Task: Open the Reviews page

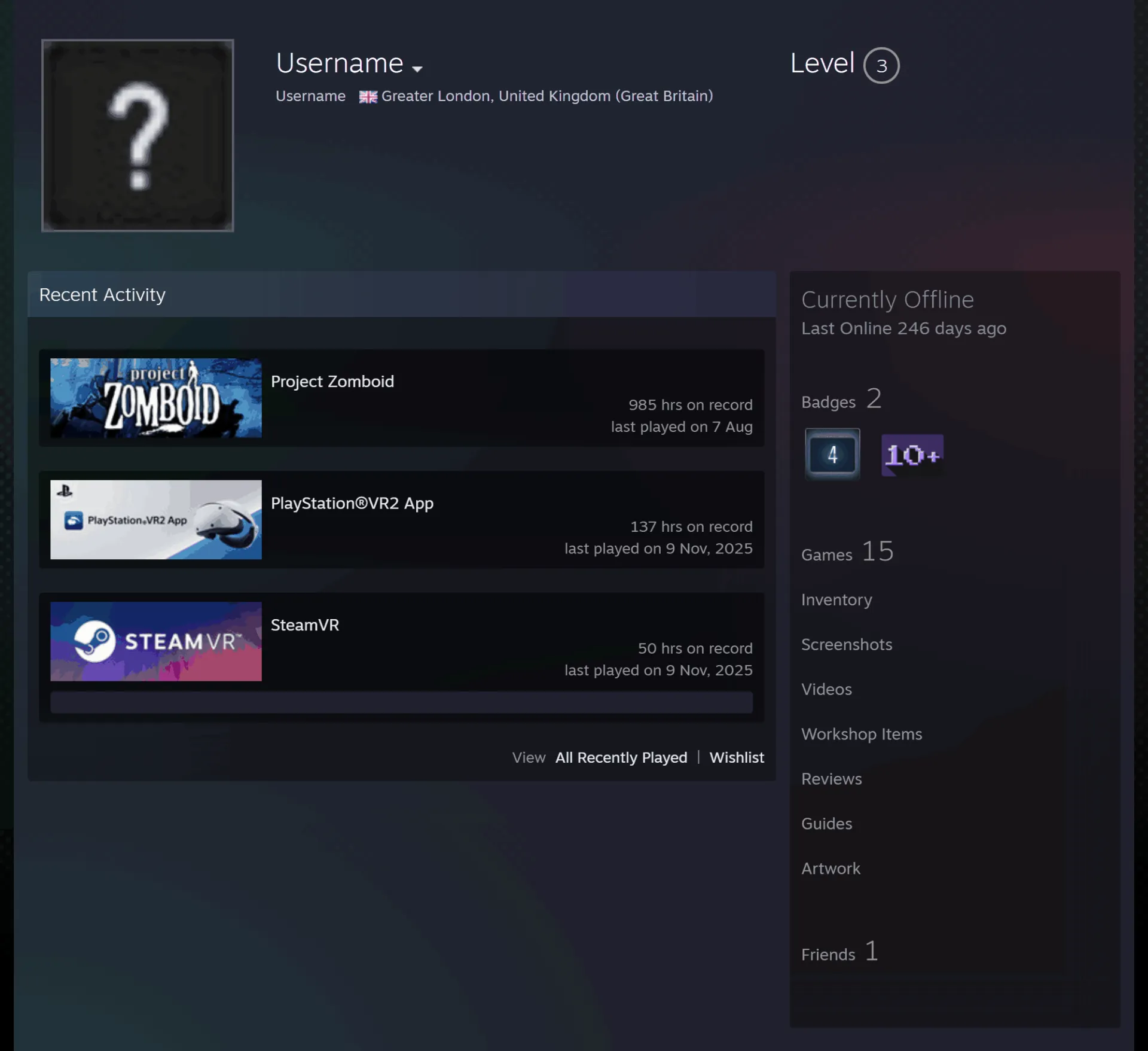Action: point(832,779)
